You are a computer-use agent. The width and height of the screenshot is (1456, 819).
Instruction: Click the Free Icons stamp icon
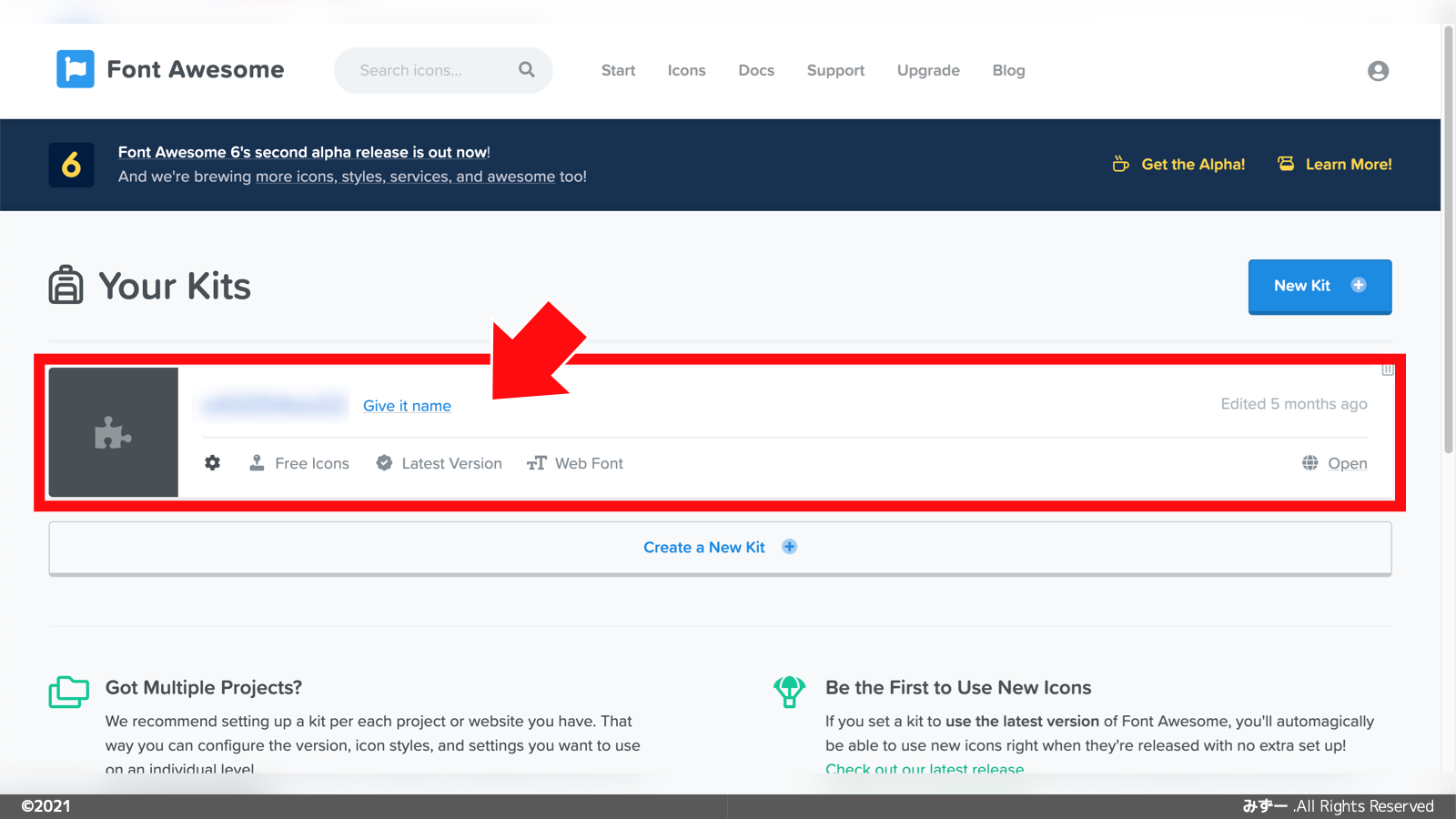click(257, 463)
